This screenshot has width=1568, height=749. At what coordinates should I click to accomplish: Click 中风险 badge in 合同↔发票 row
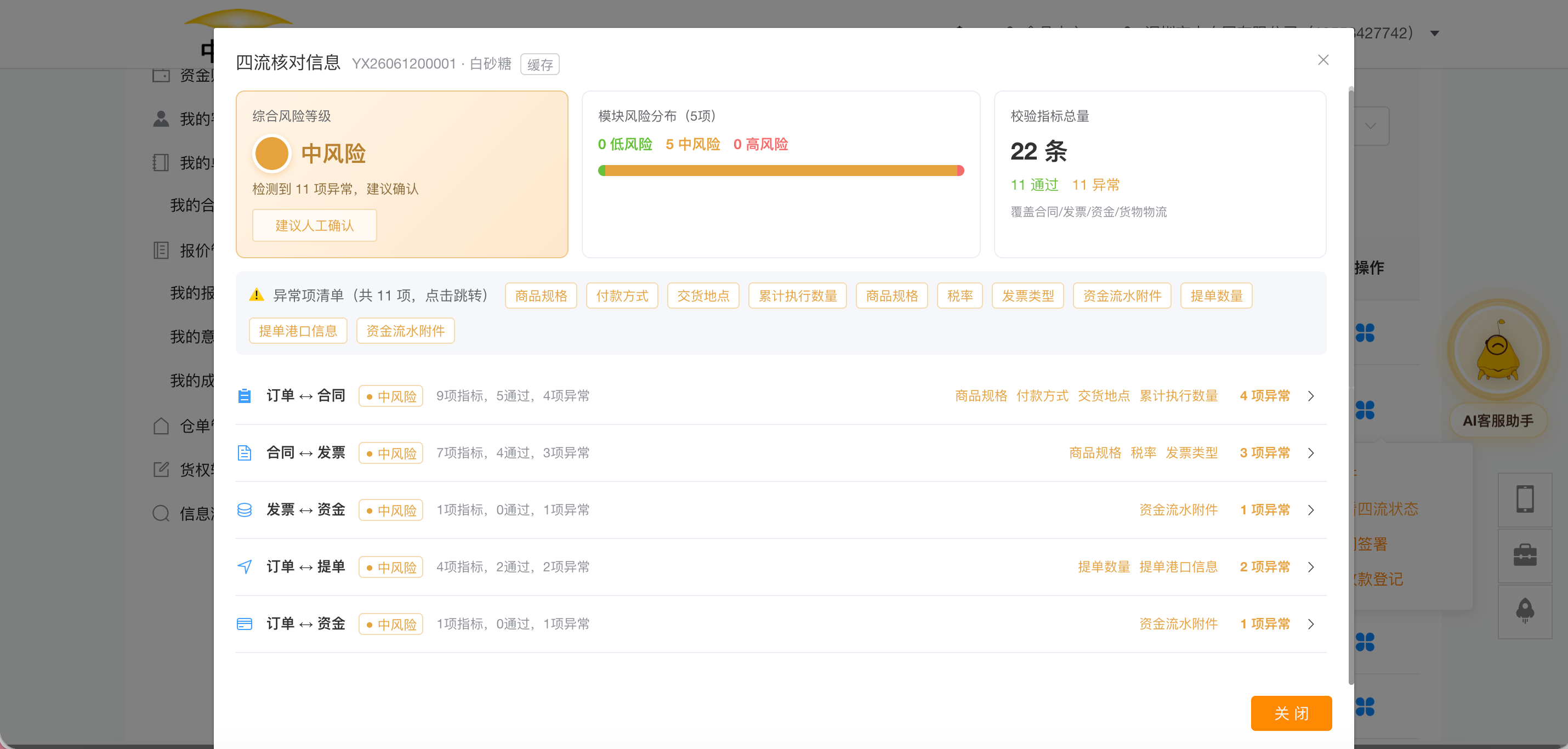(391, 453)
